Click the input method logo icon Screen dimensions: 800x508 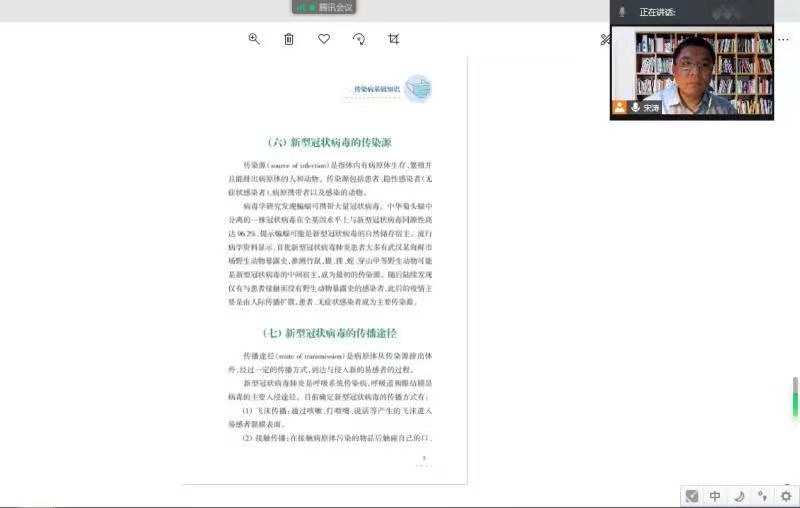(x=692, y=496)
